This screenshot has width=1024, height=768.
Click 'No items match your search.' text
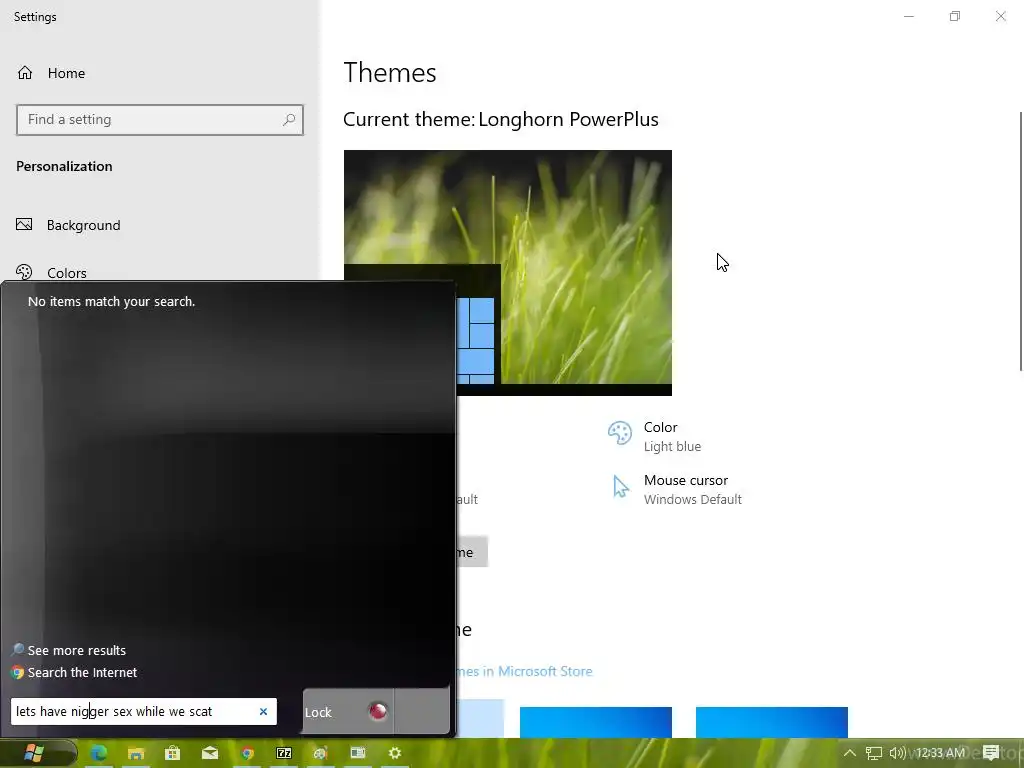point(112,302)
